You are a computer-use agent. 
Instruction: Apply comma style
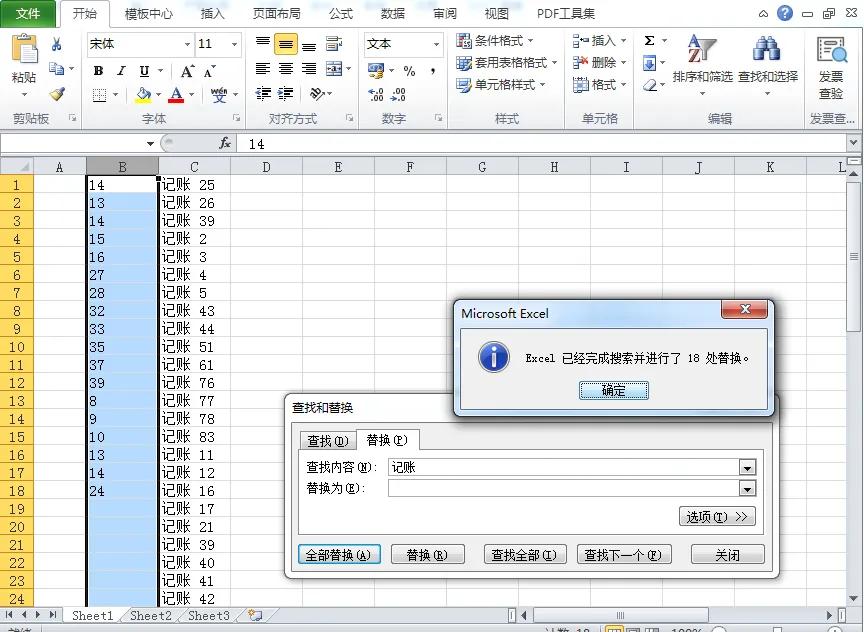click(x=433, y=71)
